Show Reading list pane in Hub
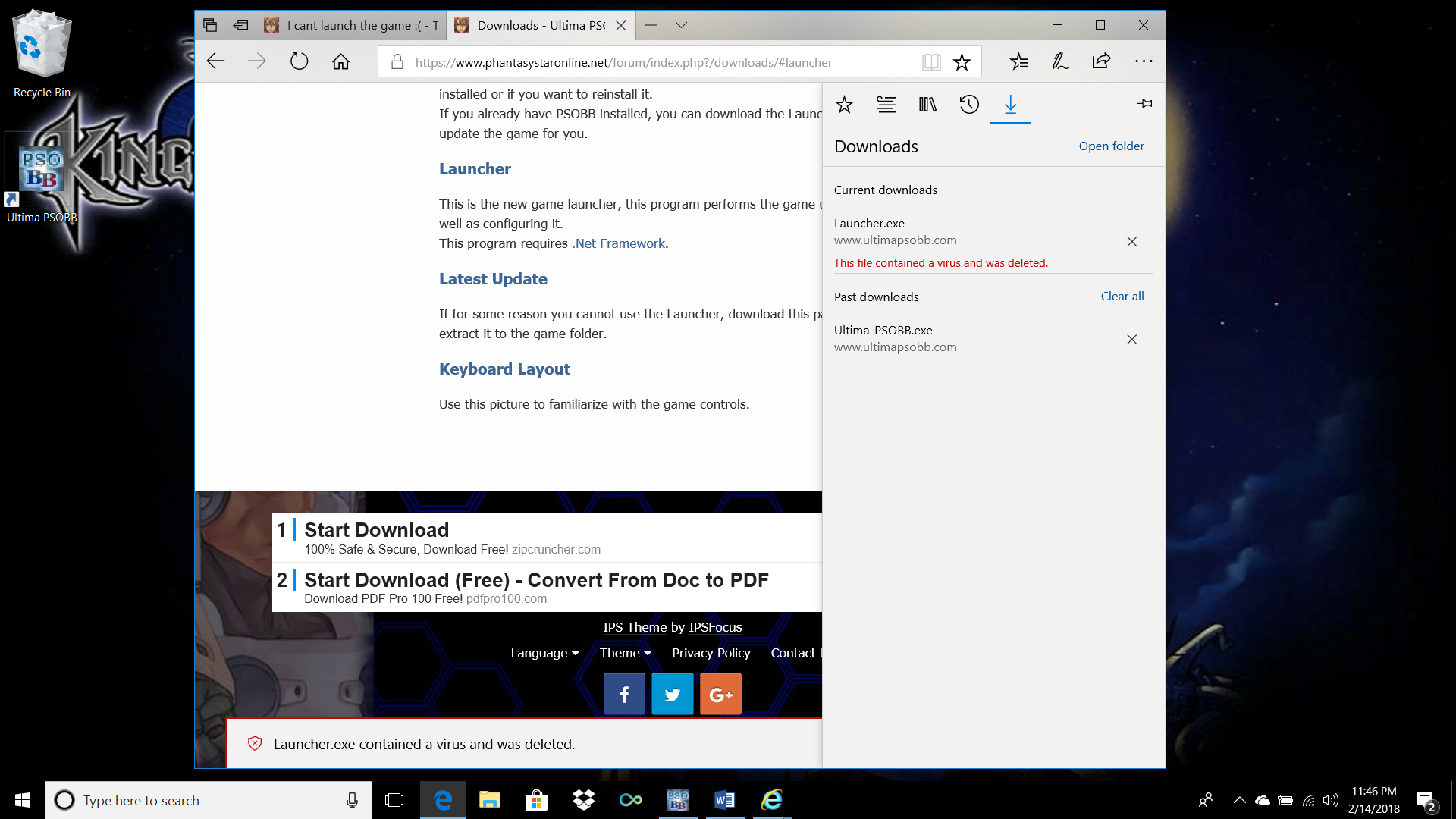The height and width of the screenshot is (819, 1456). pos(886,105)
